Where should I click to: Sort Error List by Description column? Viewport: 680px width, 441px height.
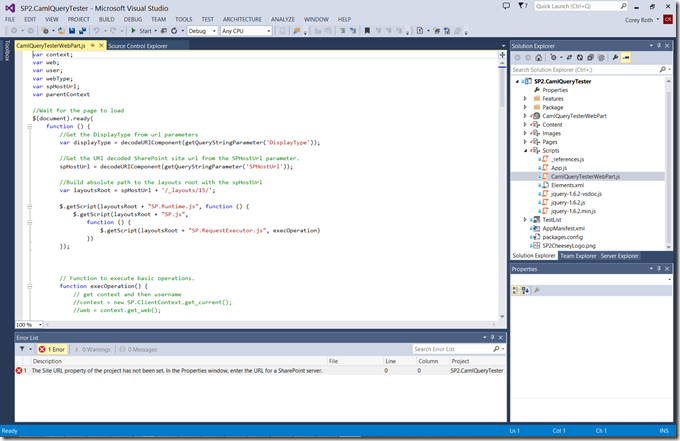coord(179,361)
